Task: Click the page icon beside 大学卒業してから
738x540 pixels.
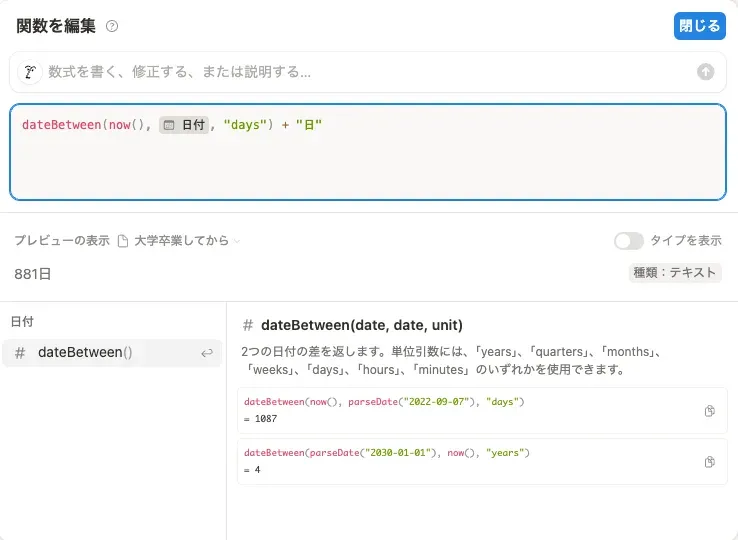Action: coord(122,241)
